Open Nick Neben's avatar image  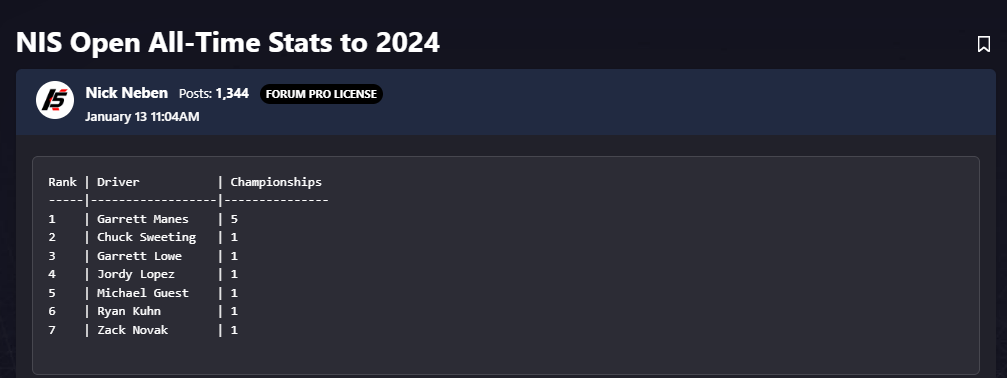click(55, 100)
